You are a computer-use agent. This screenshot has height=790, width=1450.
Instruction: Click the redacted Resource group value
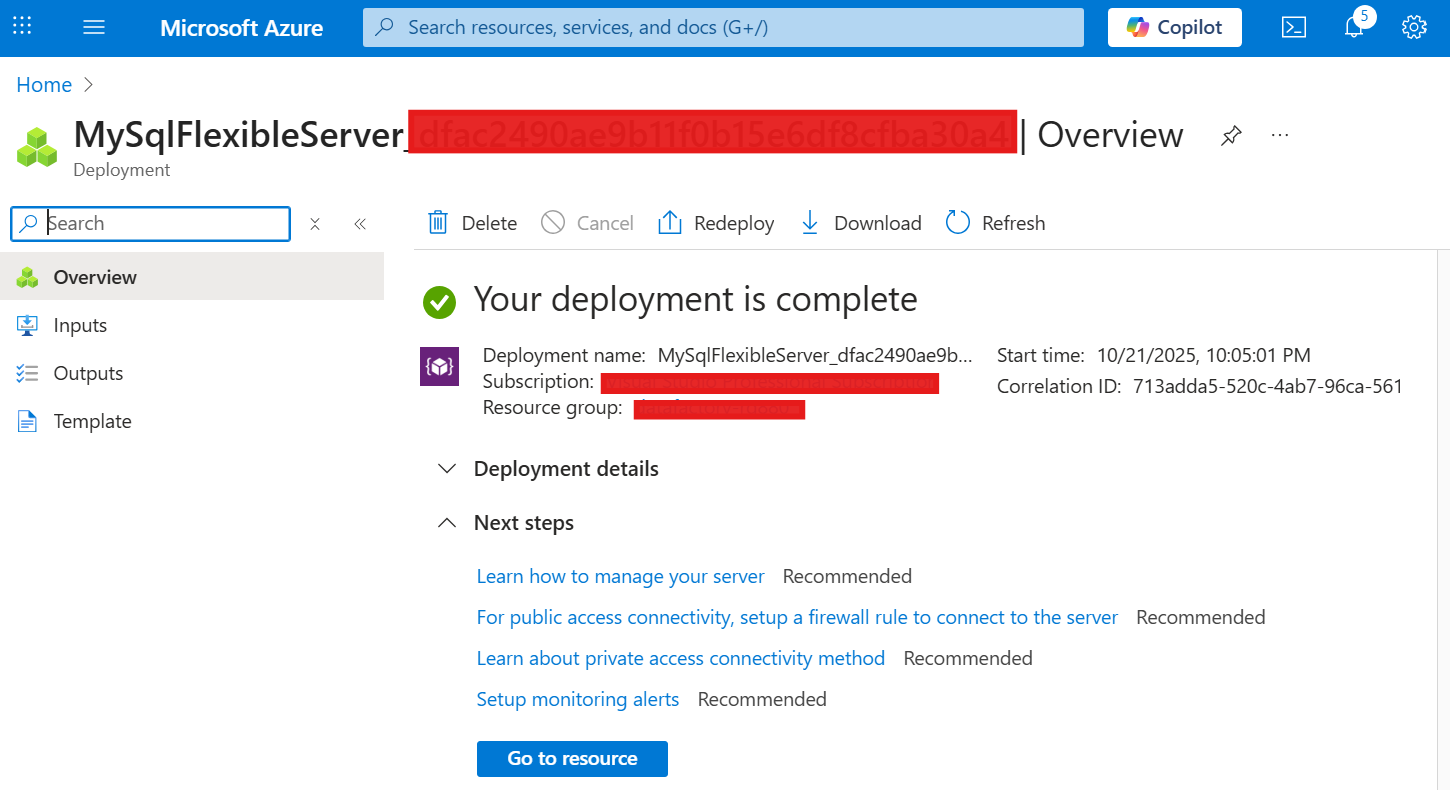coord(719,409)
